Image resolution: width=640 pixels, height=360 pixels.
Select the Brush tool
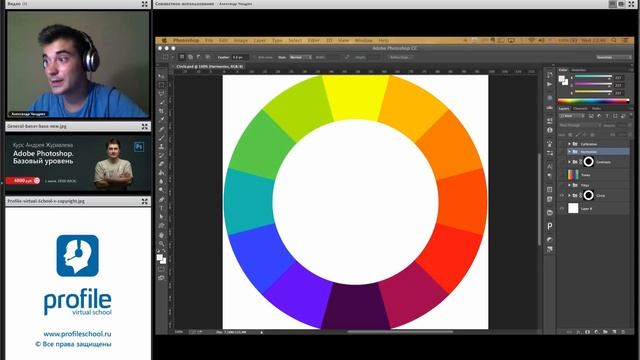162,137
